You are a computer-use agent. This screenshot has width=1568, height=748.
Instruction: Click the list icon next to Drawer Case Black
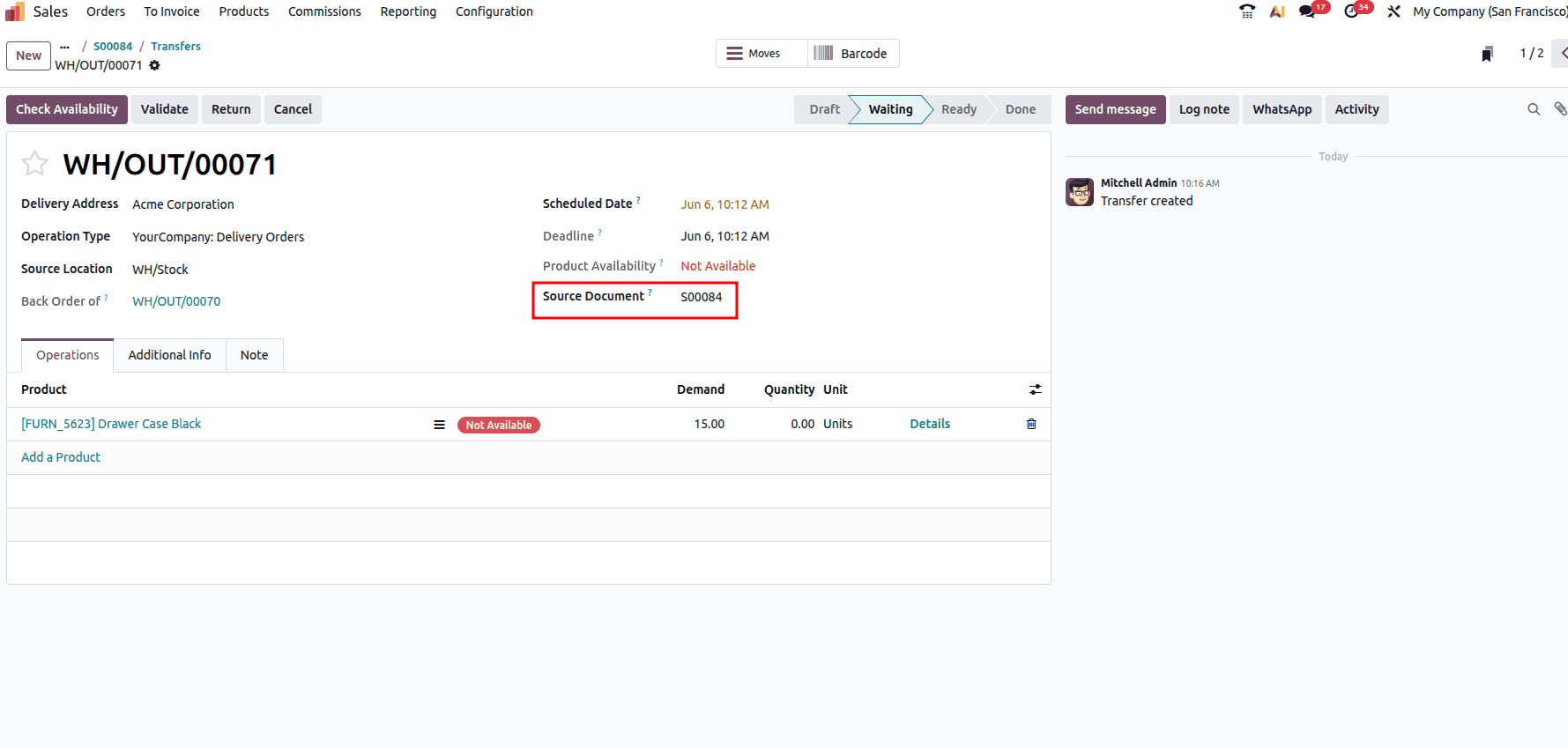439,425
